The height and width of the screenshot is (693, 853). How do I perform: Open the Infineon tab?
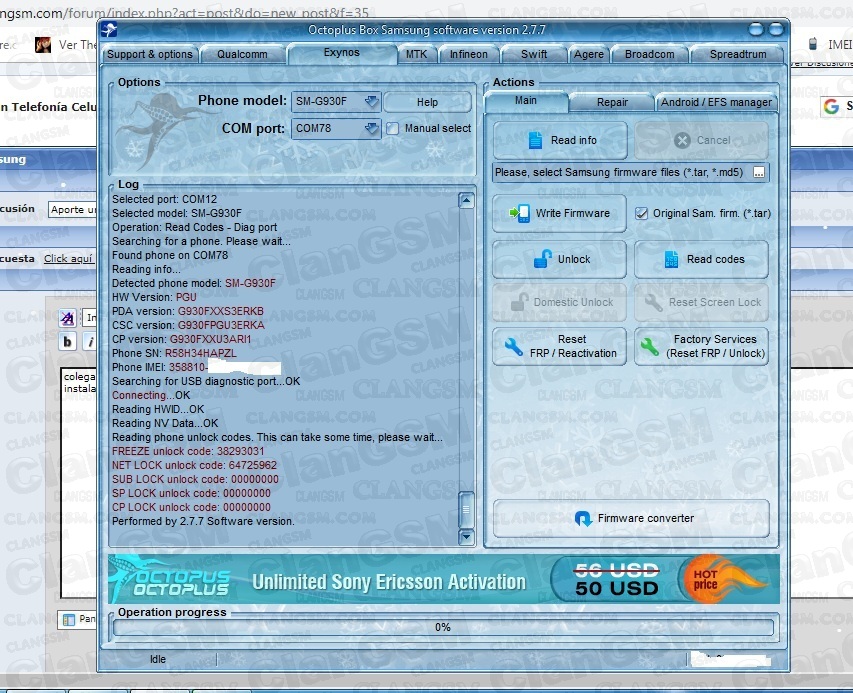tap(468, 54)
